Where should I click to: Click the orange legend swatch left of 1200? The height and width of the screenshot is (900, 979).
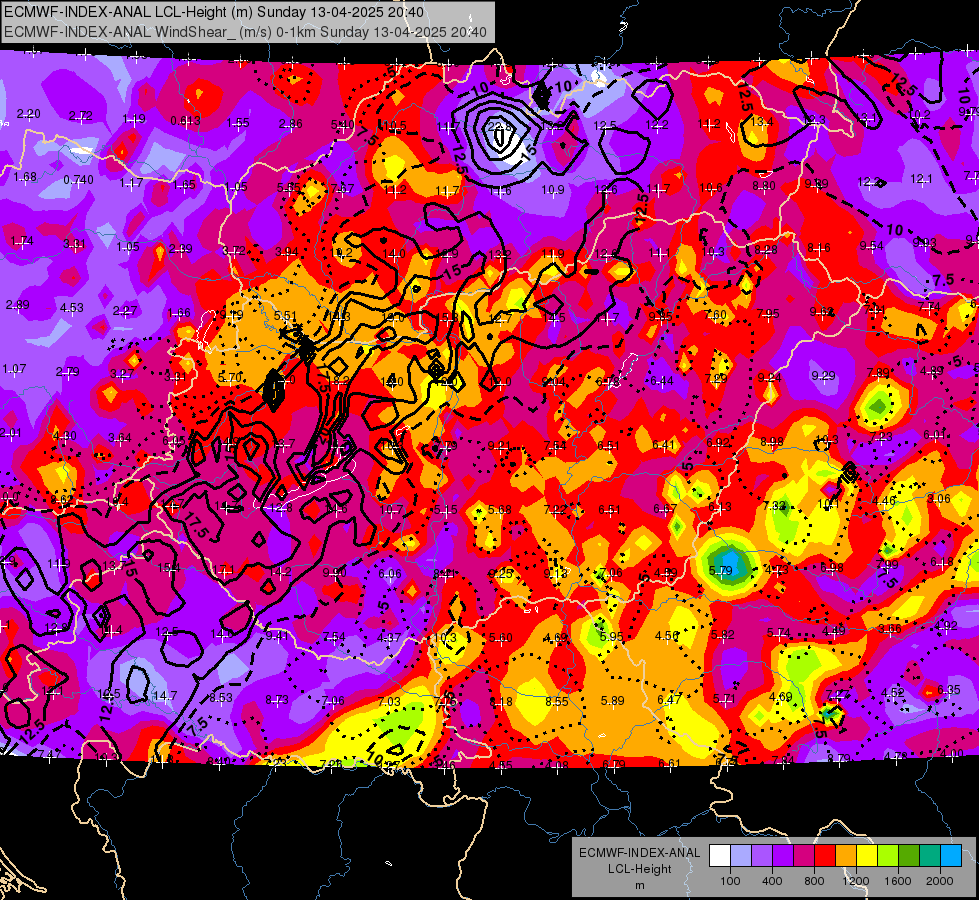coord(846,856)
